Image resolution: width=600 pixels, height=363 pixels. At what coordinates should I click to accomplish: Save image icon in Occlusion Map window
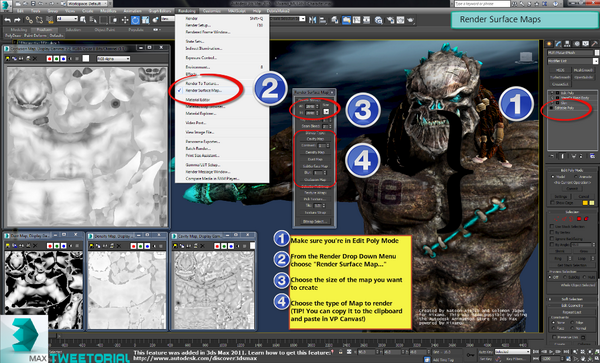(x=8, y=59)
